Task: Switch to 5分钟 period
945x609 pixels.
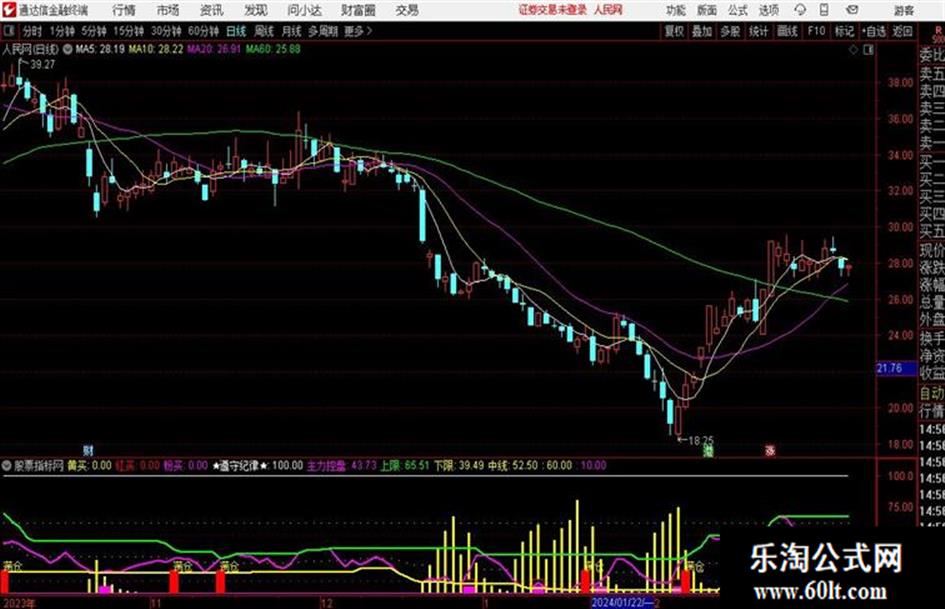Action: pyautogui.click(x=94, y=31)
